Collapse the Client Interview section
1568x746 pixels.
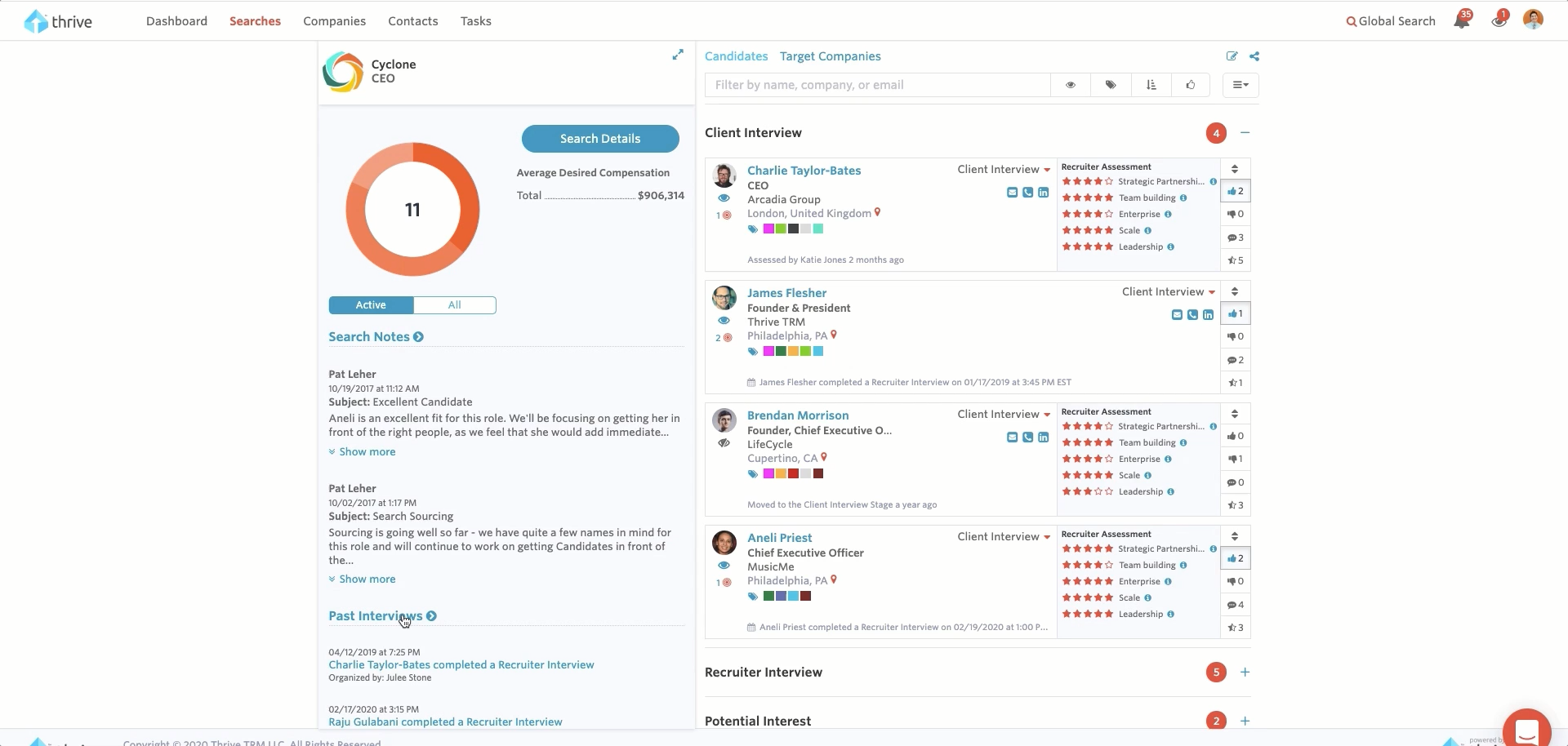tap(1245, 133)
